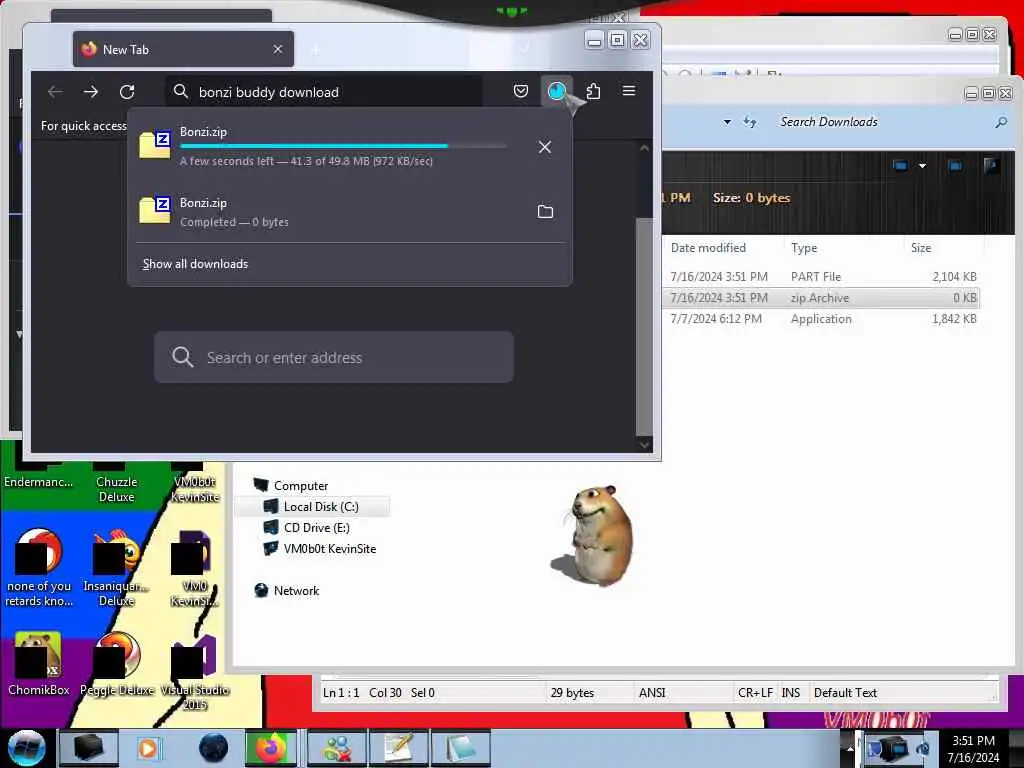This screenshot has height=768, width=1024.
Task: Click the taskbar clock 3:51 PM
Action: (x=973, y=741)
